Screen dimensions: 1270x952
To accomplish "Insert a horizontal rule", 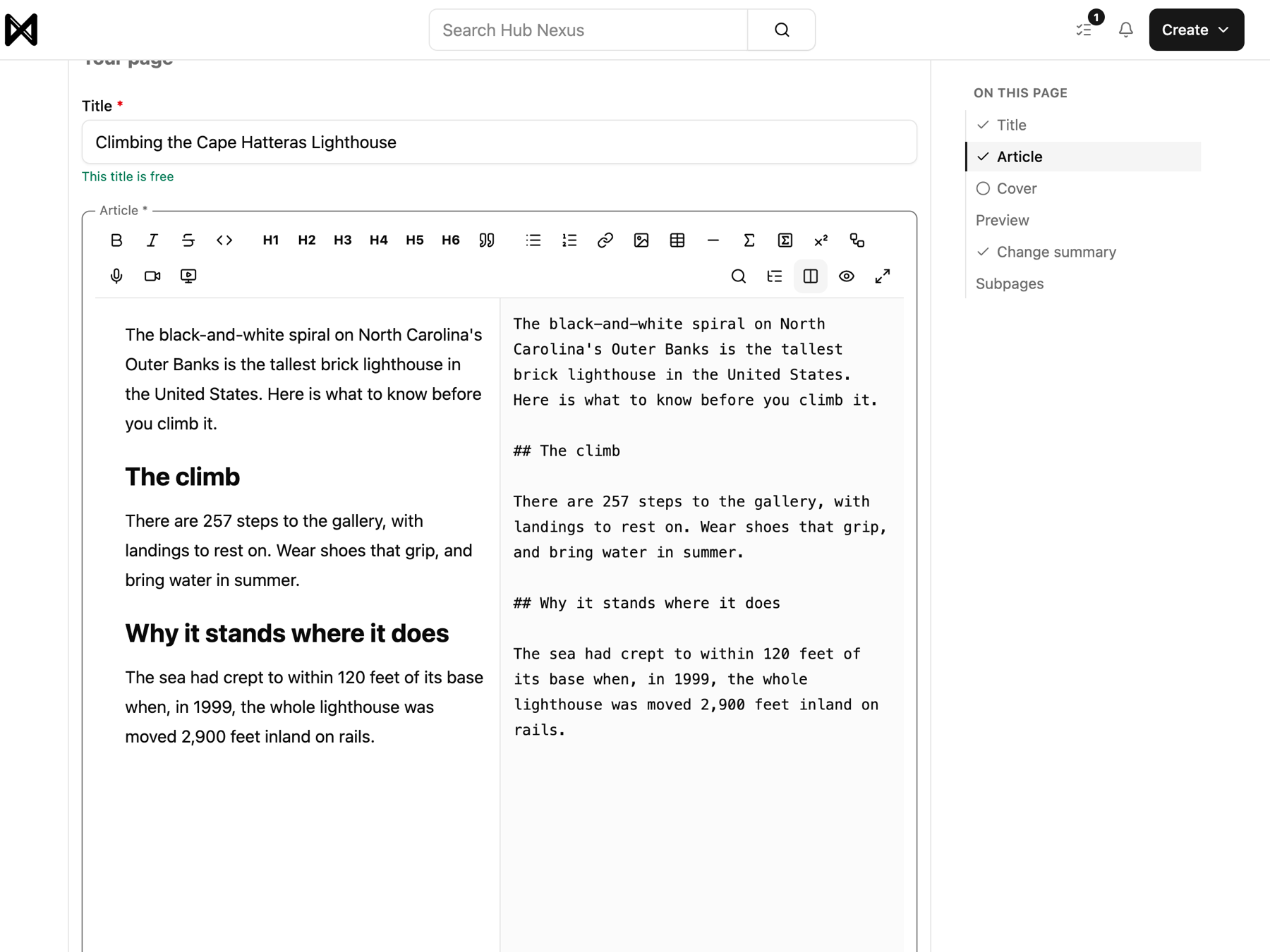I will (x=713, y=240).
